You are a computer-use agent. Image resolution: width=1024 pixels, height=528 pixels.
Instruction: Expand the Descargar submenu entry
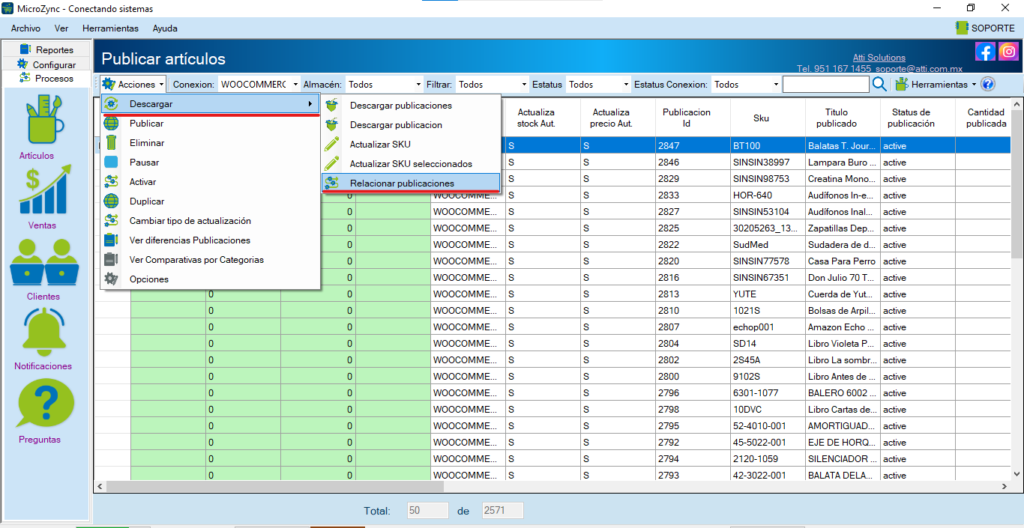tap(210, 103)
